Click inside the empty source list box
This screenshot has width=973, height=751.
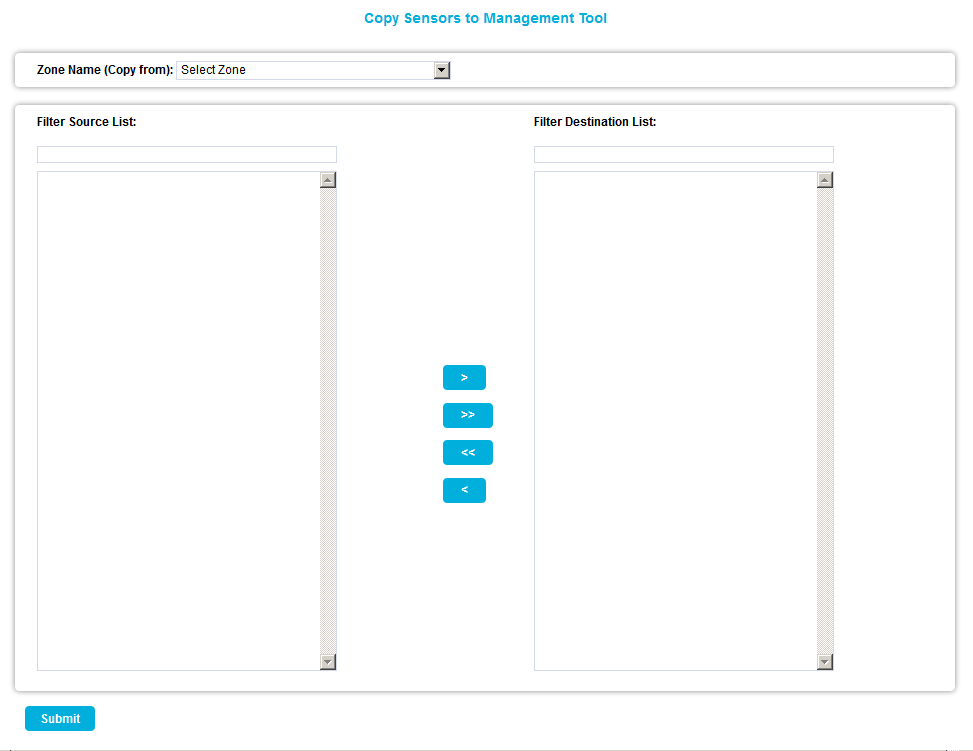(x=178, y=420)
